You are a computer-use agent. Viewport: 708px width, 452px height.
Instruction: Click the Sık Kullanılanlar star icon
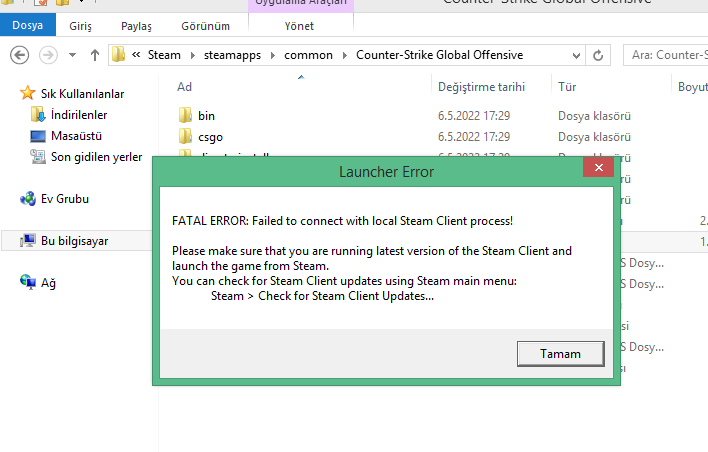(x=28, y=93)
